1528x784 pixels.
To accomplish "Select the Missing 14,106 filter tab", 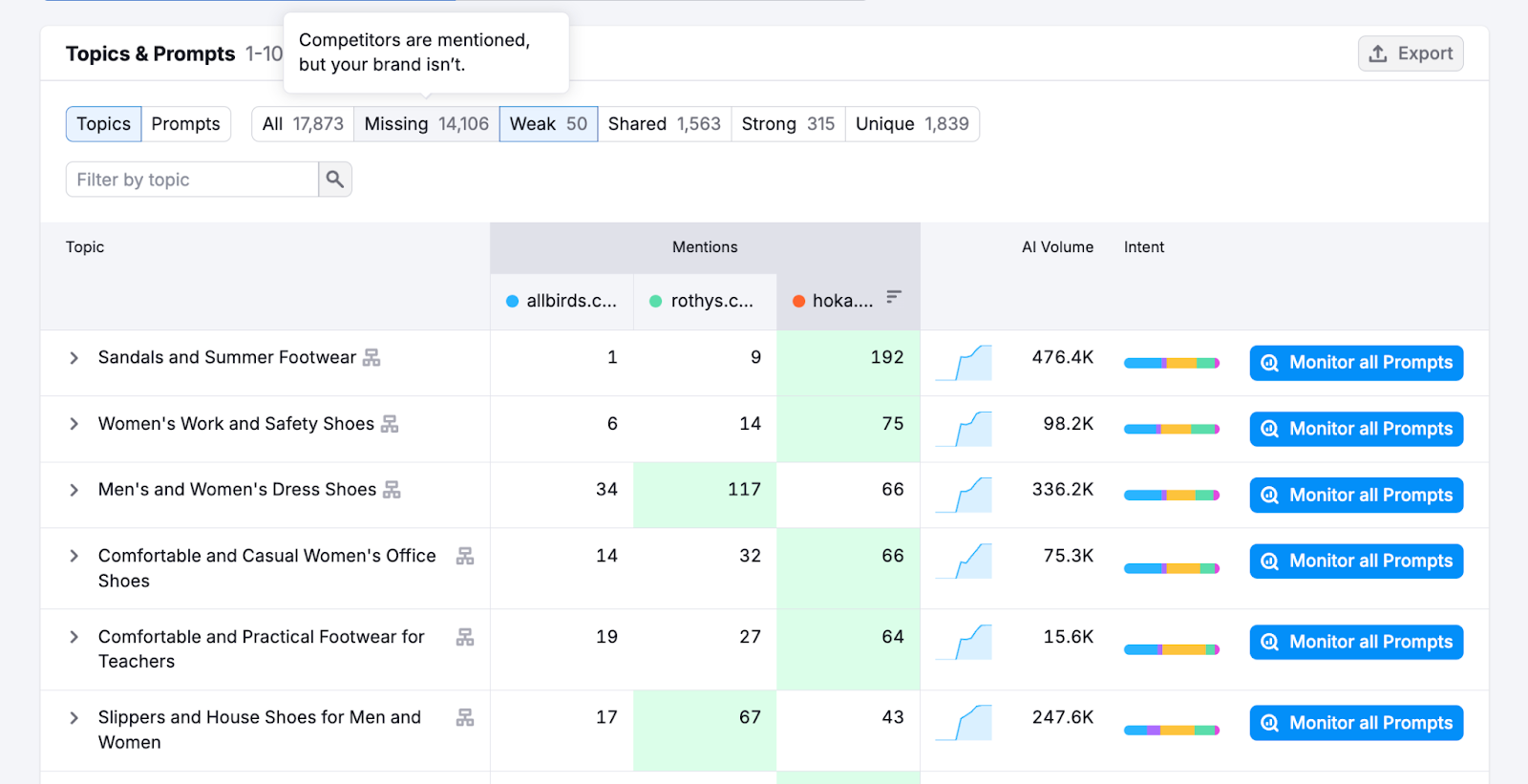I will click(426, 124).
